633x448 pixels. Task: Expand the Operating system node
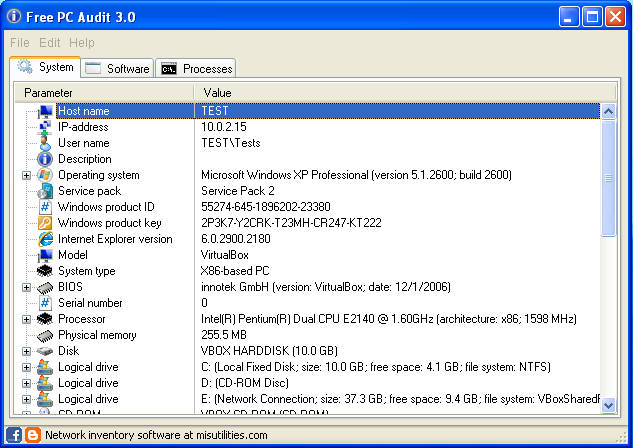[26, 175]
